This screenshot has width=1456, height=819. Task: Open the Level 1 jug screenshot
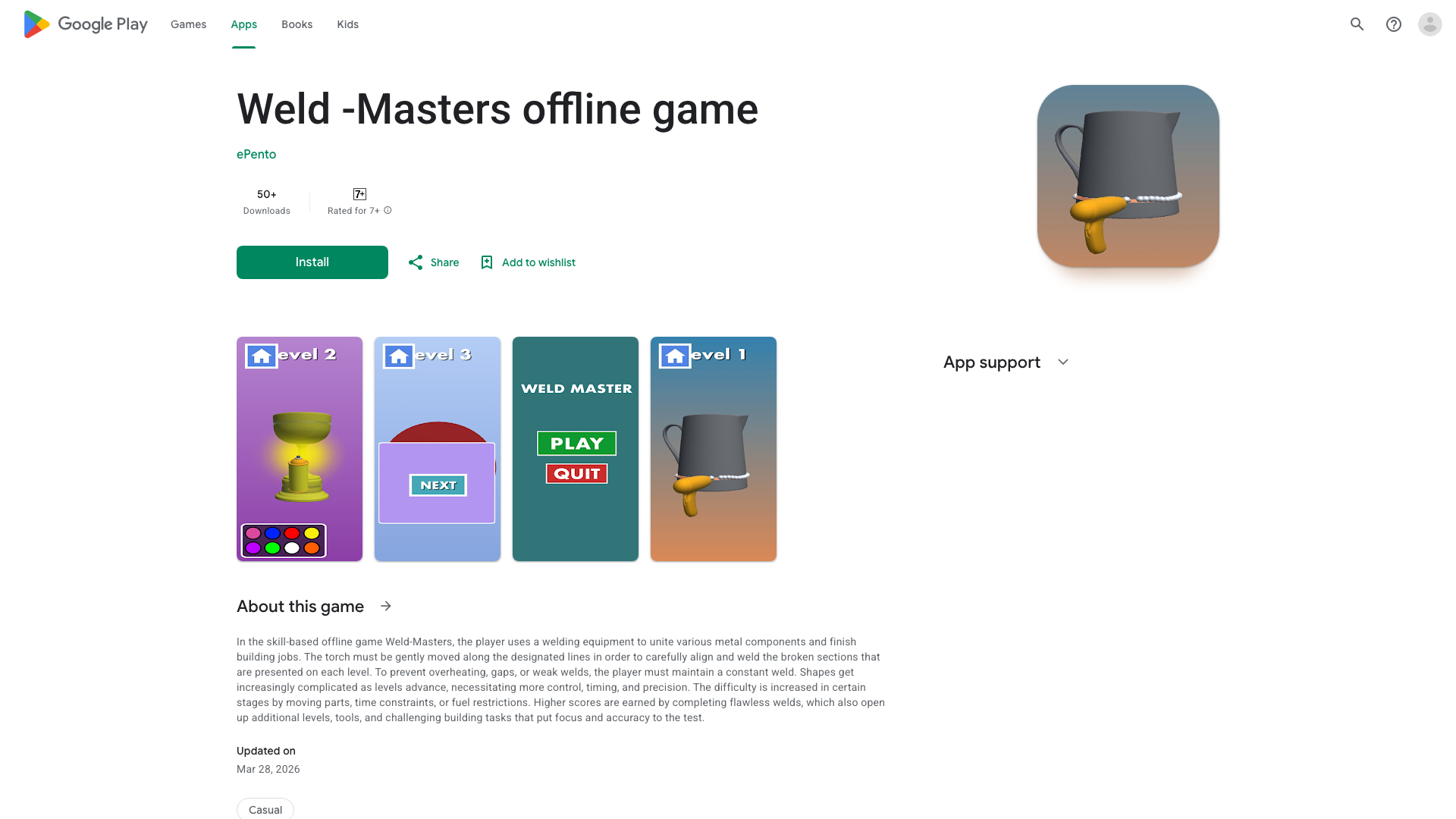click(x=714, y=449)
